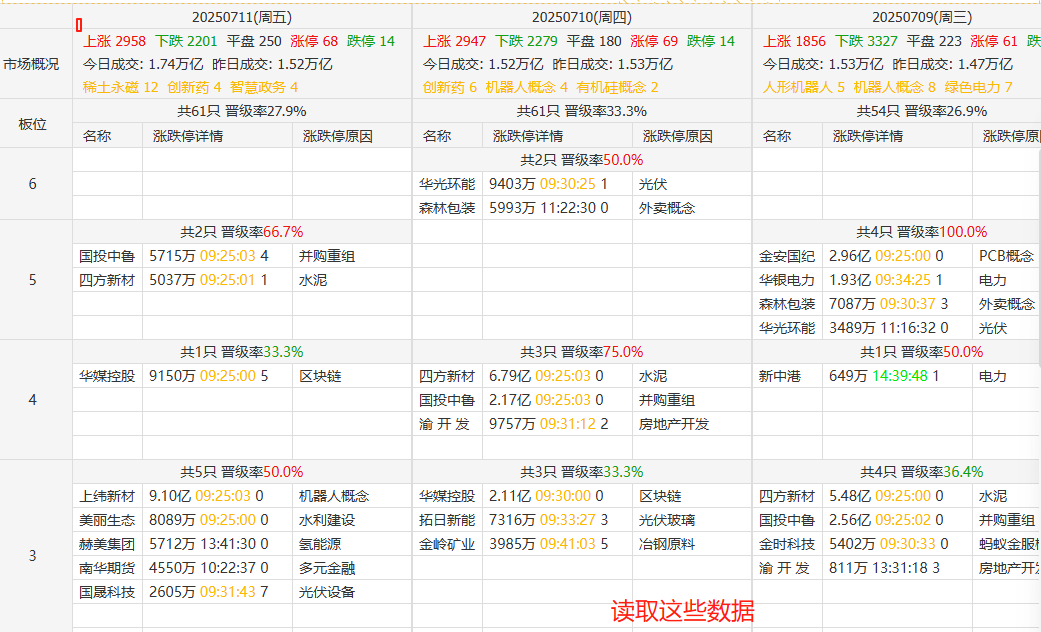The height and width of the screenshot is (632, 1041).
Task: Click 共3只 晋级率75.0% summary
Action: click(582, 352)
